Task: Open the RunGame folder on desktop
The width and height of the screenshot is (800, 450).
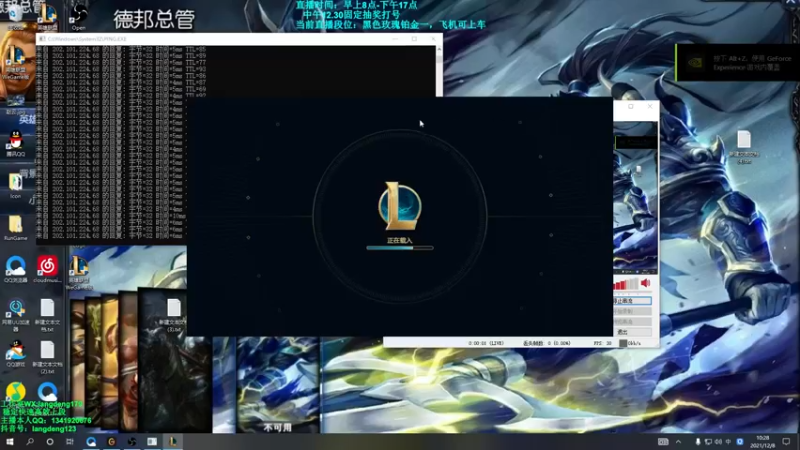Action: point(15,228)
